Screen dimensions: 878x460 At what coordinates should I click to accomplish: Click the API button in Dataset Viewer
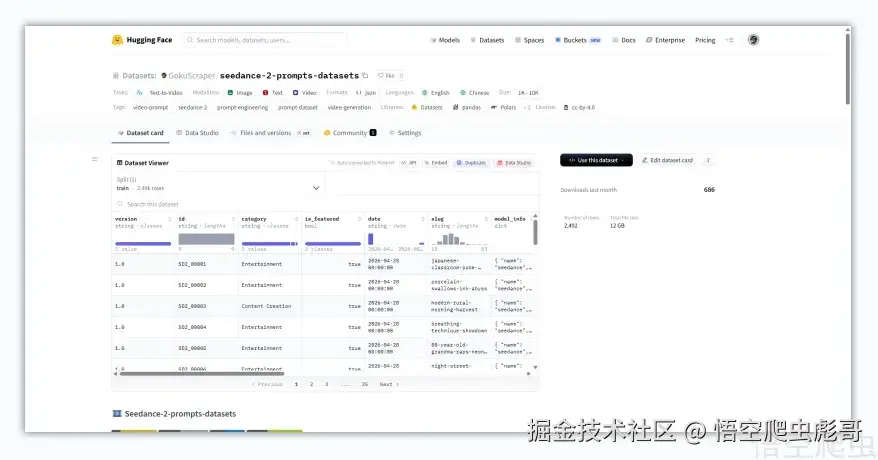(409, 163)
